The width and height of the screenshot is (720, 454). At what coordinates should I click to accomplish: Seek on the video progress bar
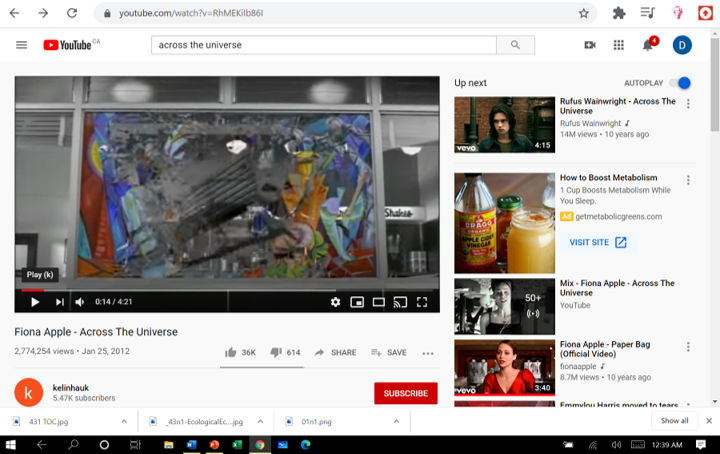(227, 290)
